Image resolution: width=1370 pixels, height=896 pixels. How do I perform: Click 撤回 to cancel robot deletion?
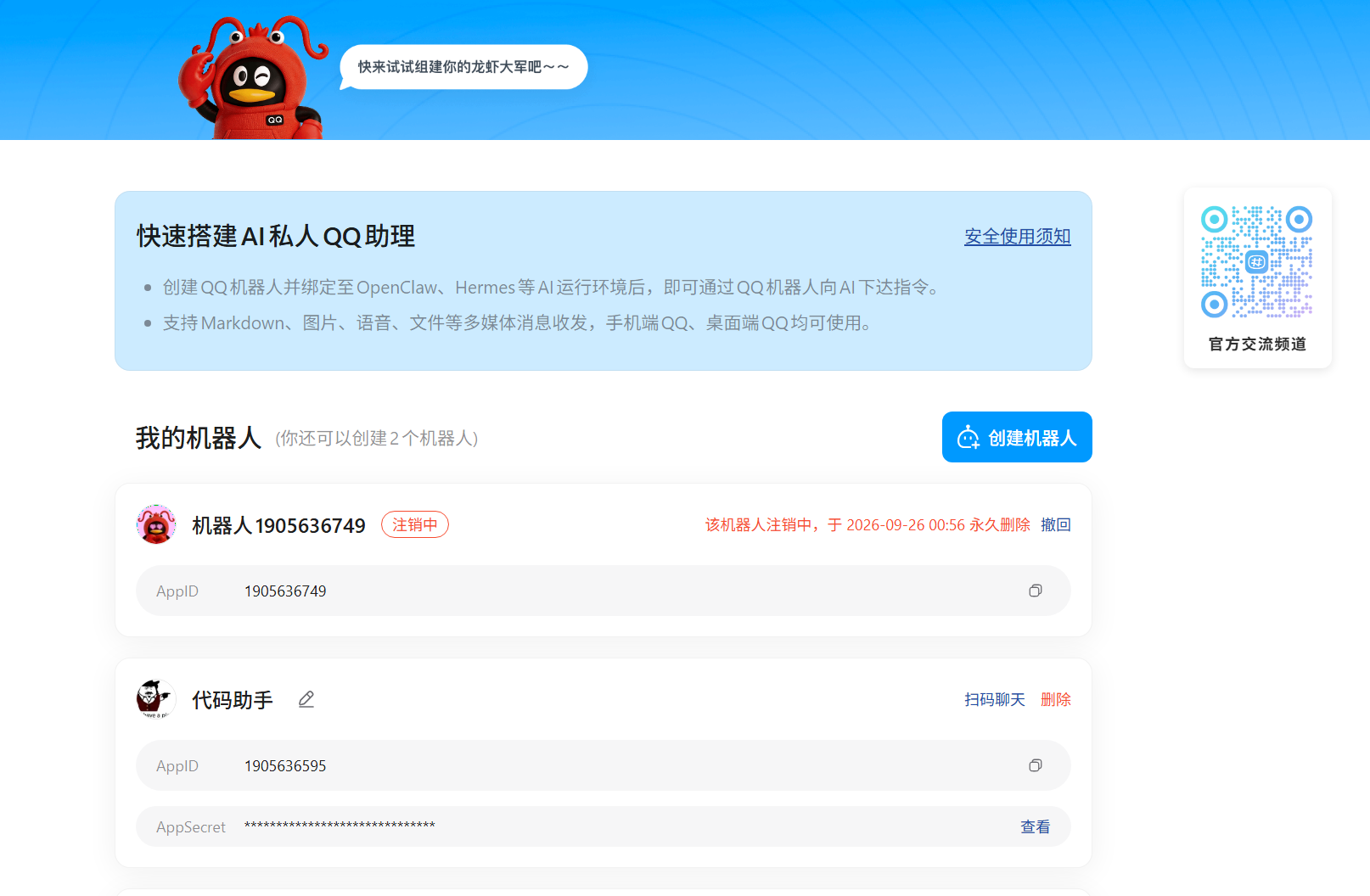[x=1056, y=524]
